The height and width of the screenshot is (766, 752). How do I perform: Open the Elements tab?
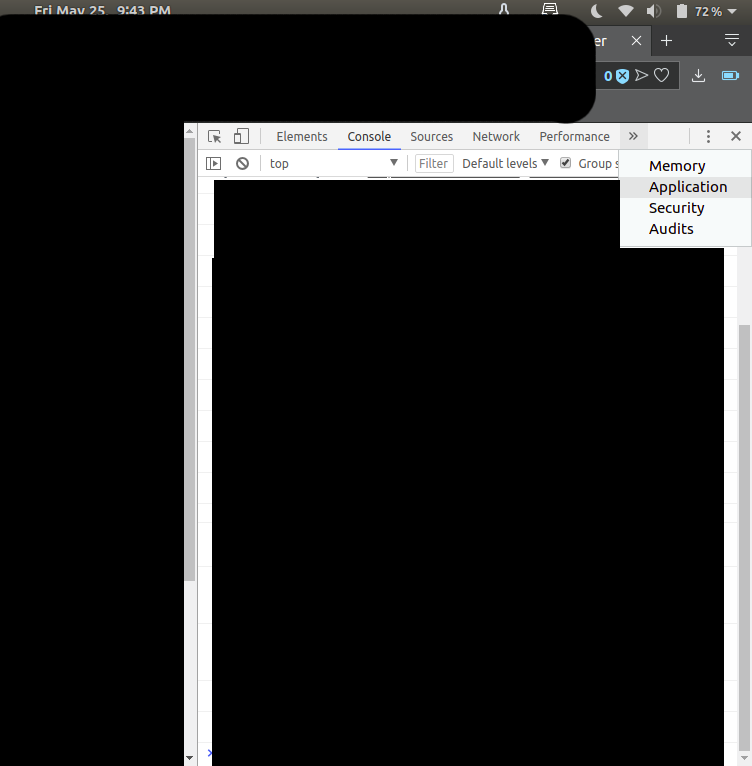pyautogui.click(x=301, y=137)
